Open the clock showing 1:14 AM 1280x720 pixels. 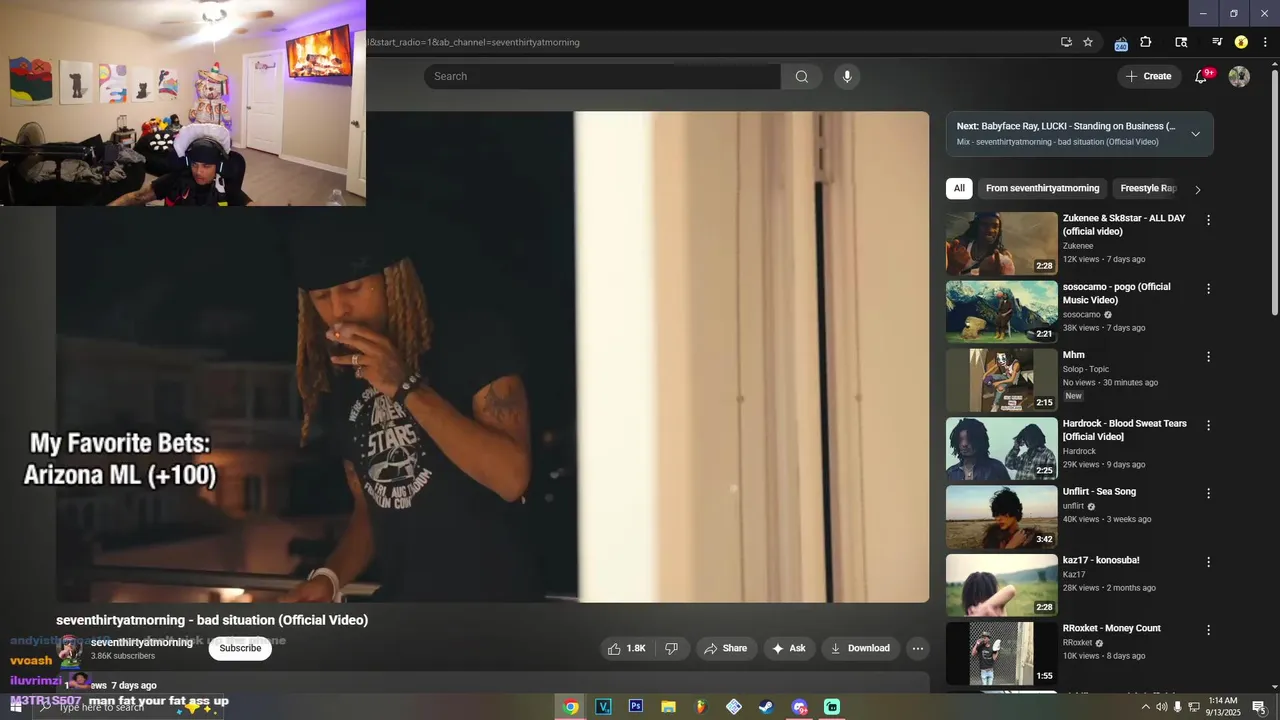1224,707
